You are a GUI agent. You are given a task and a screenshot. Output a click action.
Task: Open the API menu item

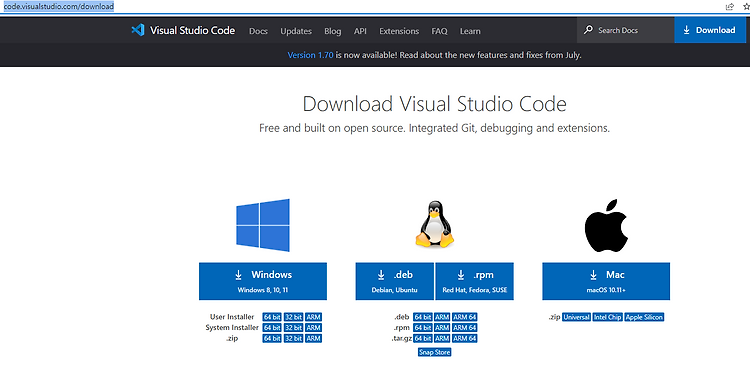point(360,31)
